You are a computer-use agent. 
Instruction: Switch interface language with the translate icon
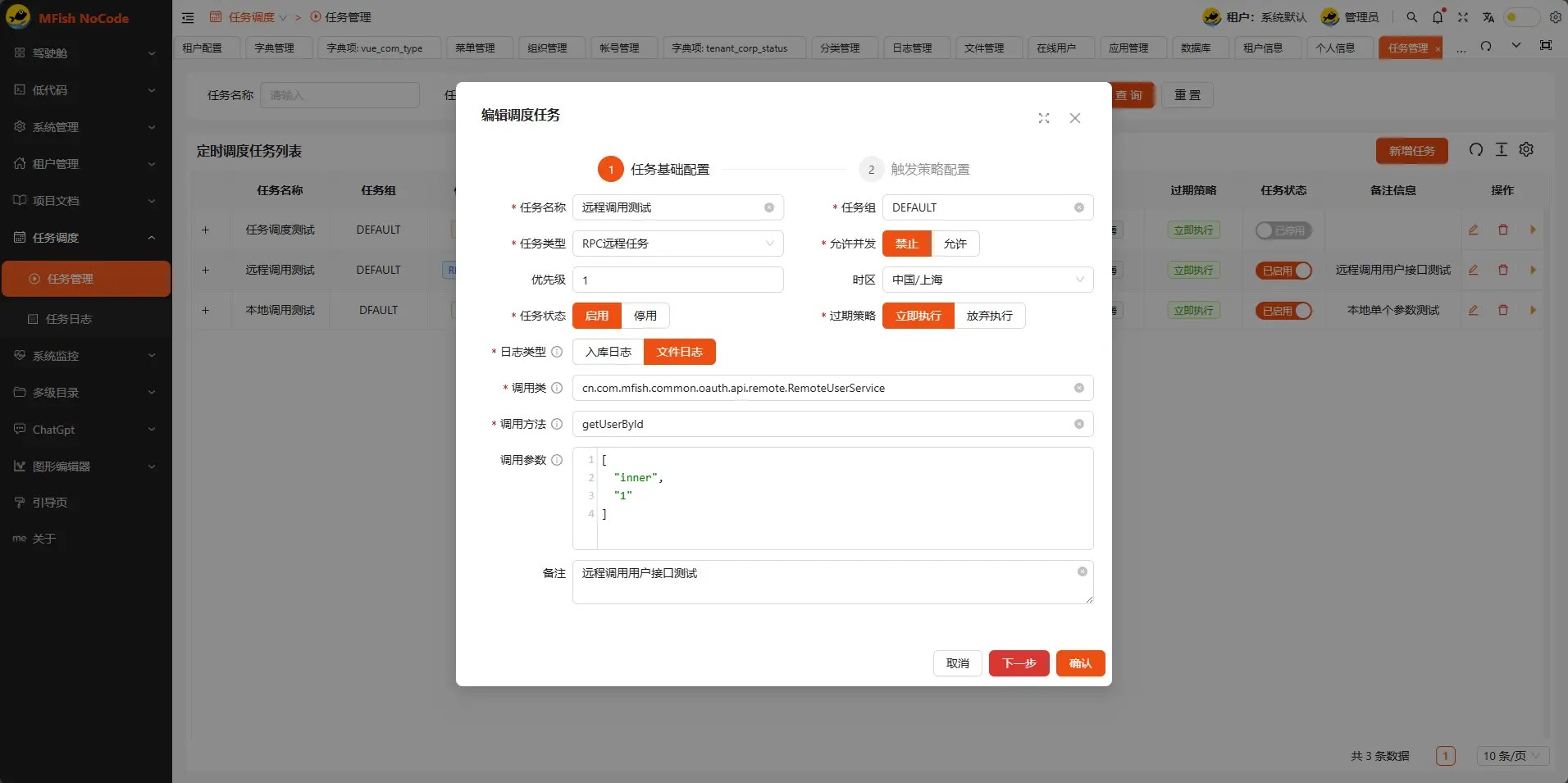tap(1488, 17)
